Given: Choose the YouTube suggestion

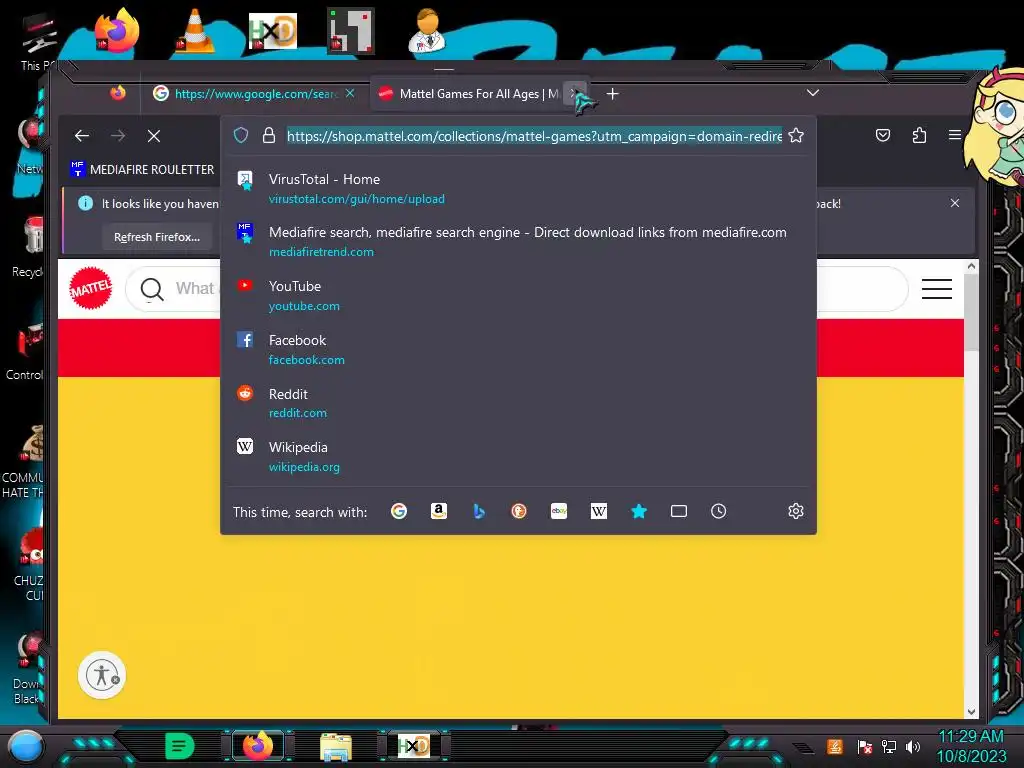Looking at the screenshot, I should [x=519, y=295].
